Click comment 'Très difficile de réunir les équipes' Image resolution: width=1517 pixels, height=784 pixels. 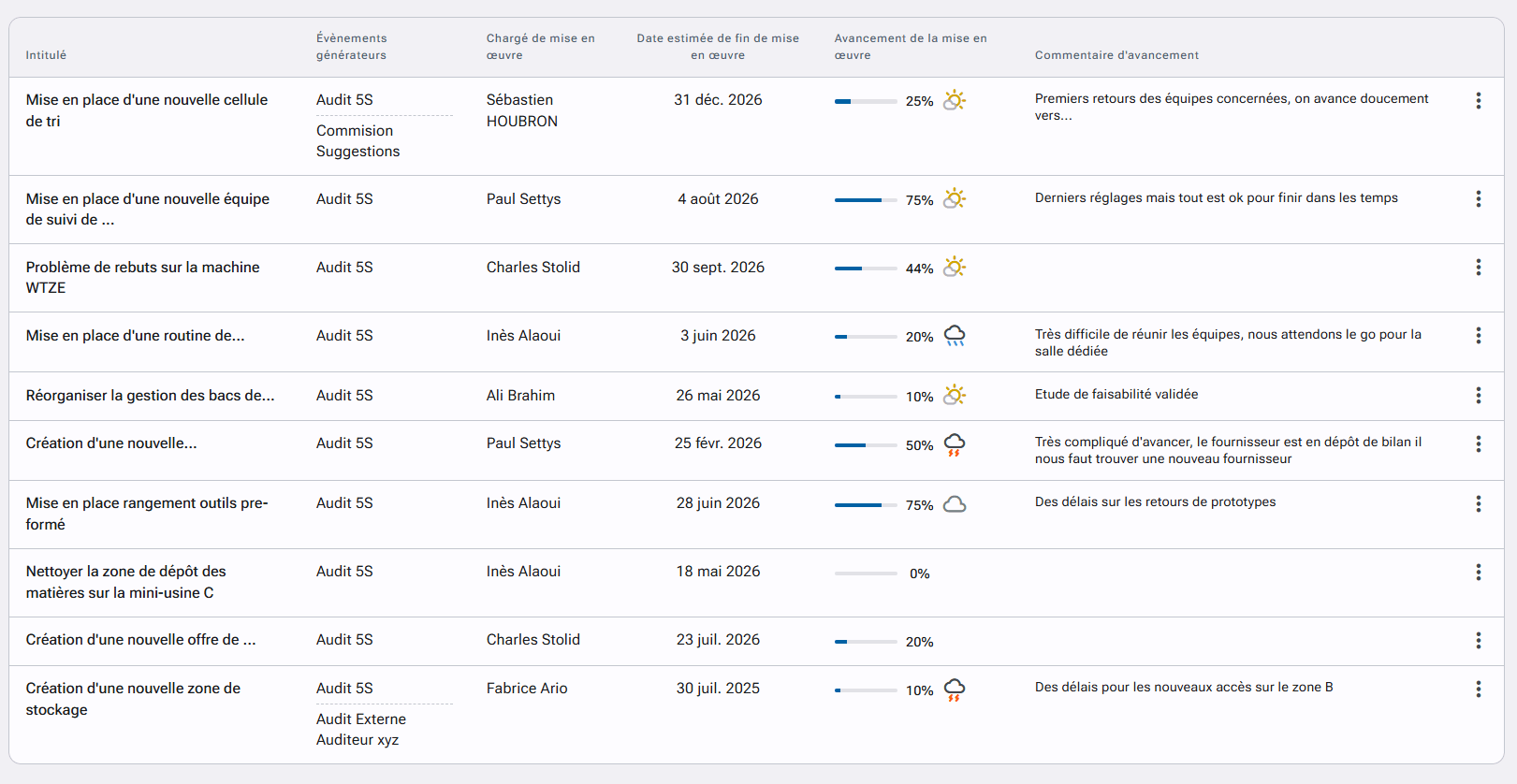pyautogui.click(x=1228, y=343)
